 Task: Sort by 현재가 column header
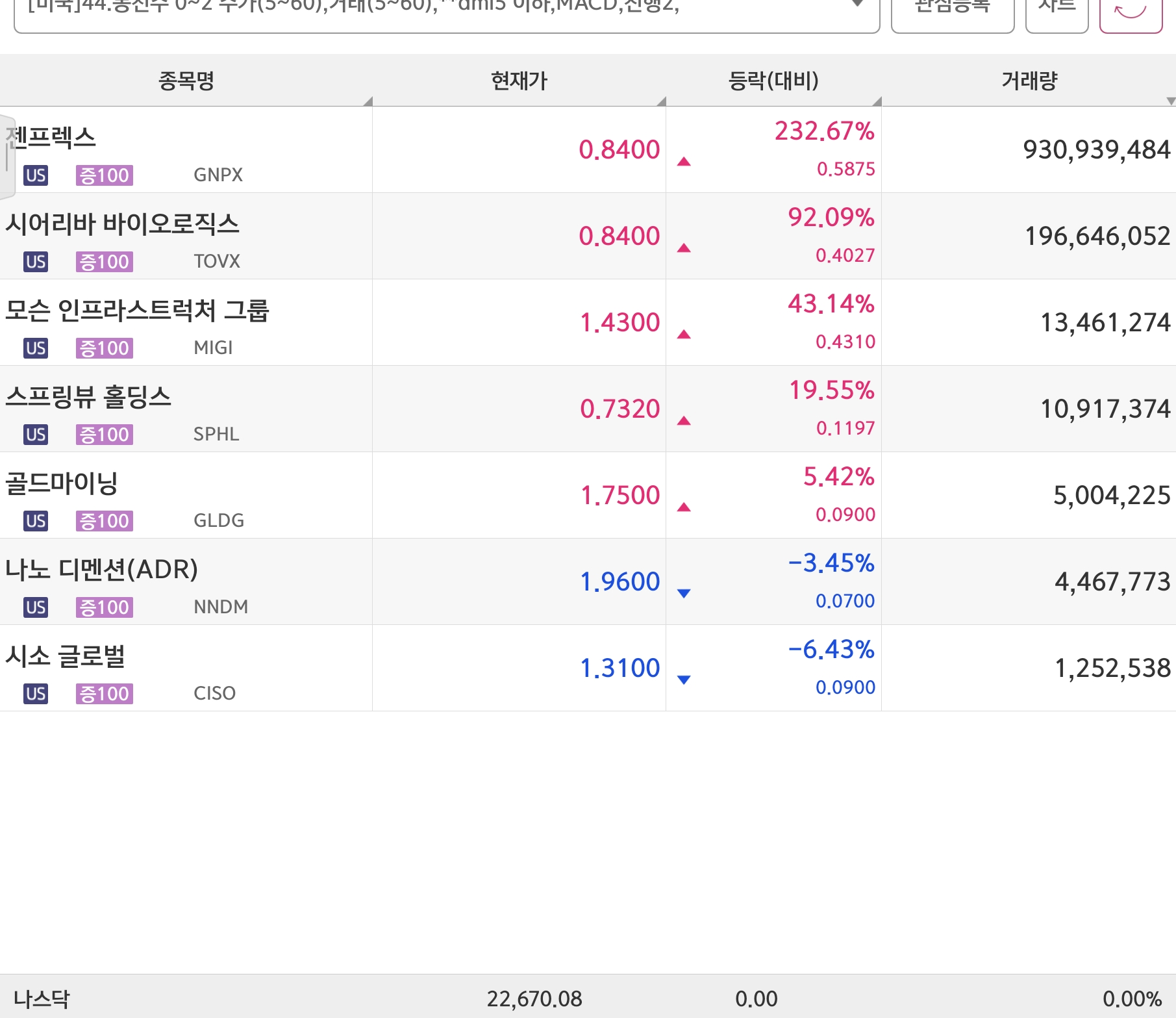(519, 81)
